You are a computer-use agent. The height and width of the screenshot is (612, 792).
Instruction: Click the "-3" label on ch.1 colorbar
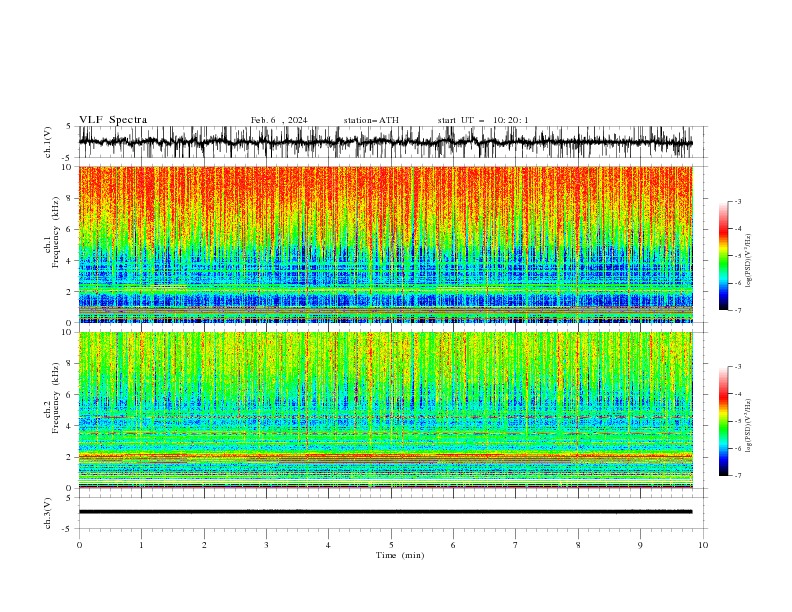pos(737,201)
